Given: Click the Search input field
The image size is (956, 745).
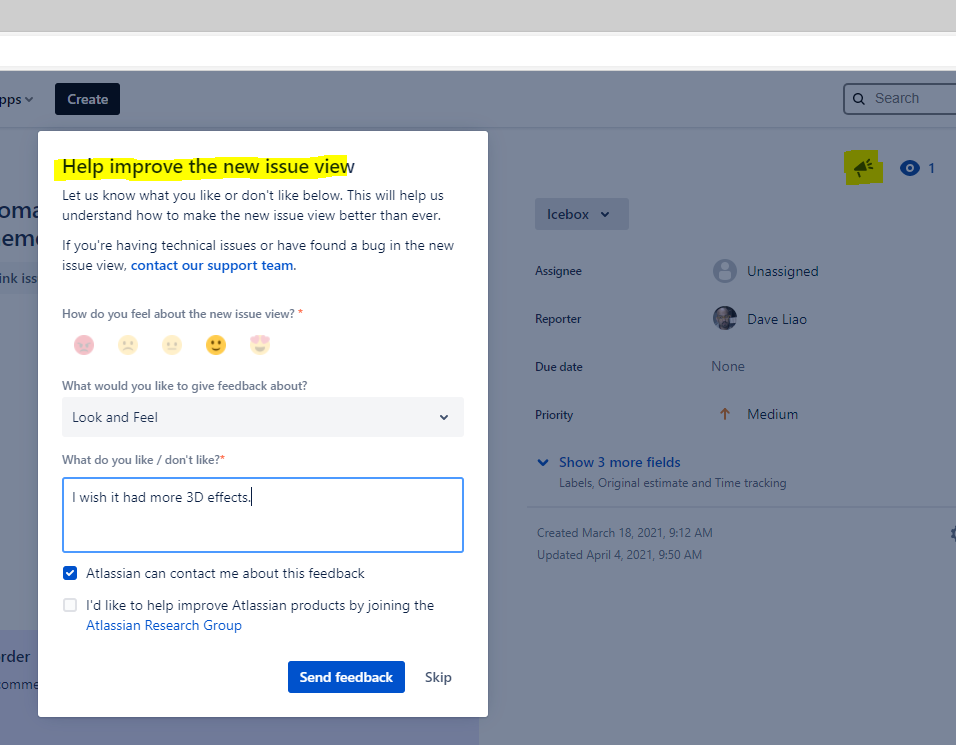Looking at the screenshot, I should pos(900,99).
